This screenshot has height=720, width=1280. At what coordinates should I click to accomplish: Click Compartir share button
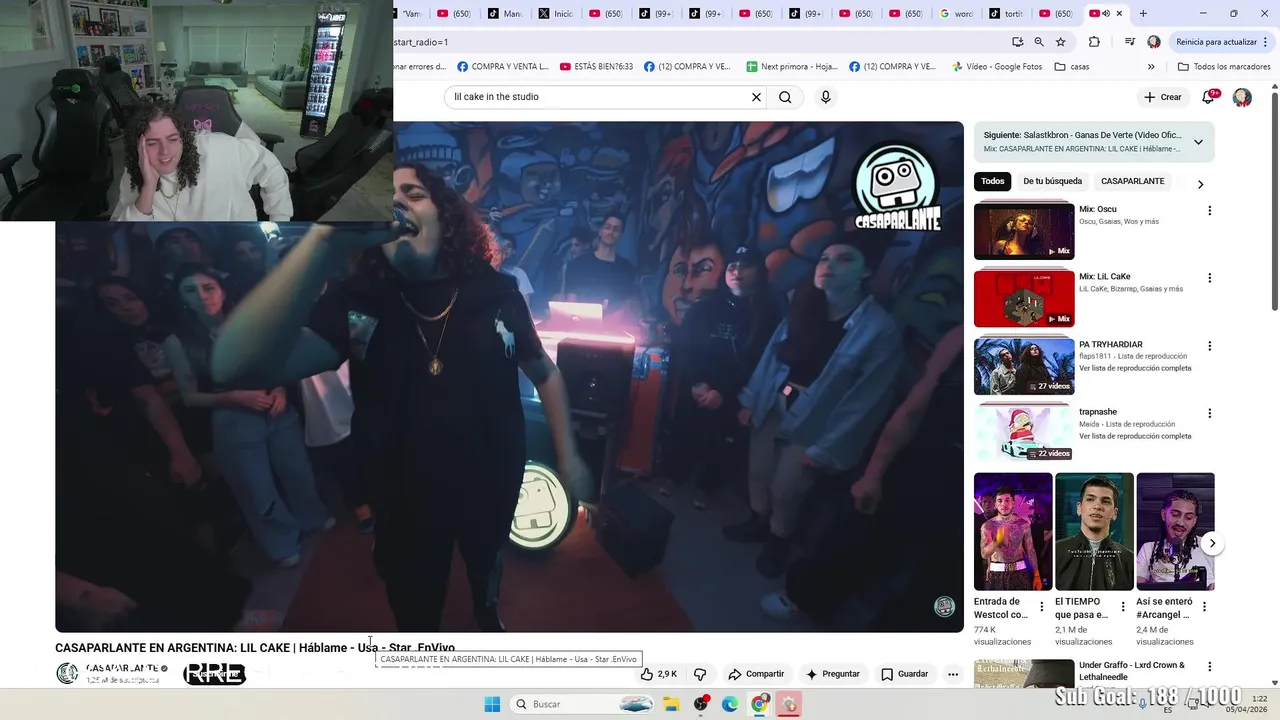(756, 674)
